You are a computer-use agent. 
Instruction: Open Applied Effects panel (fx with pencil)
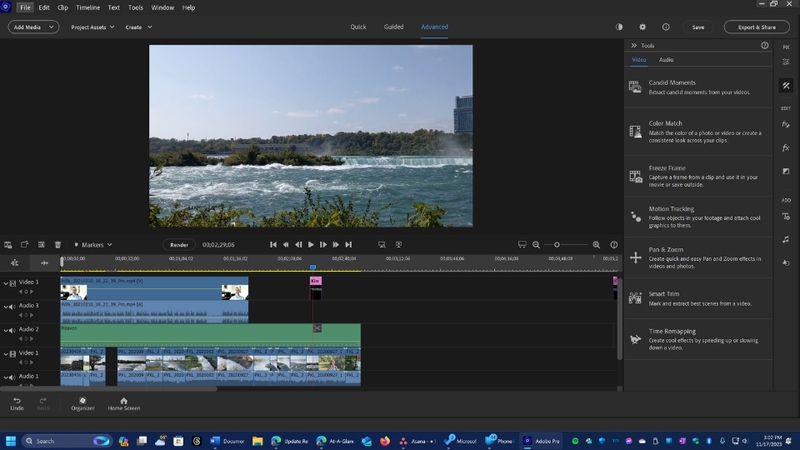786,124
